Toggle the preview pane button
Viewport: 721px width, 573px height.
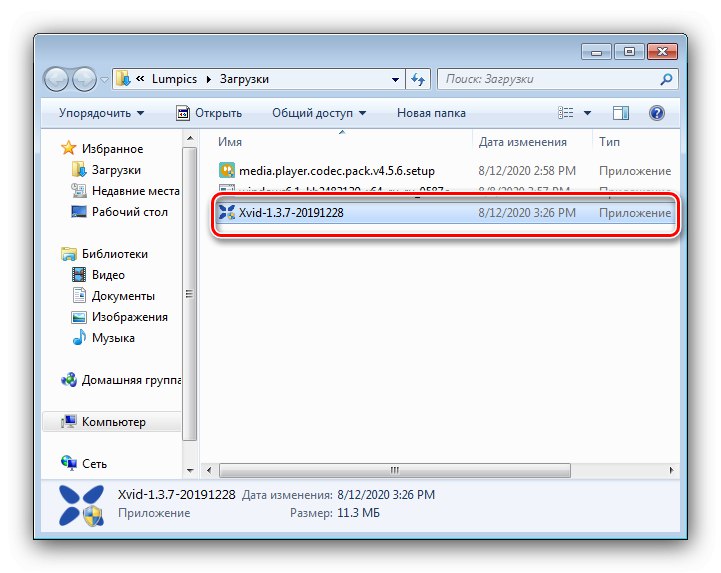pos(621,113)
